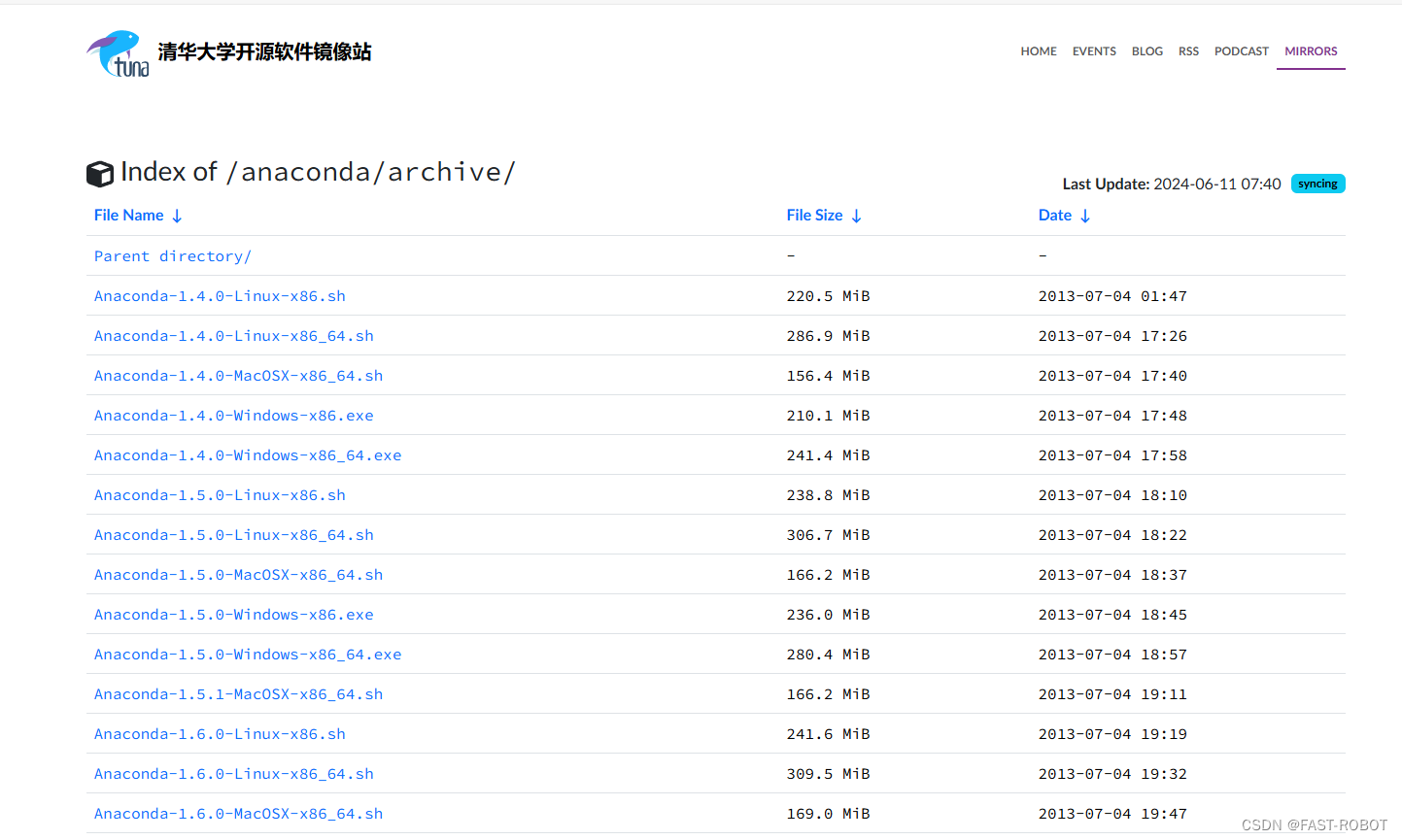Click the TUNA fish logo
This screenshot has height=840, width=1402.
coord(118,53)
